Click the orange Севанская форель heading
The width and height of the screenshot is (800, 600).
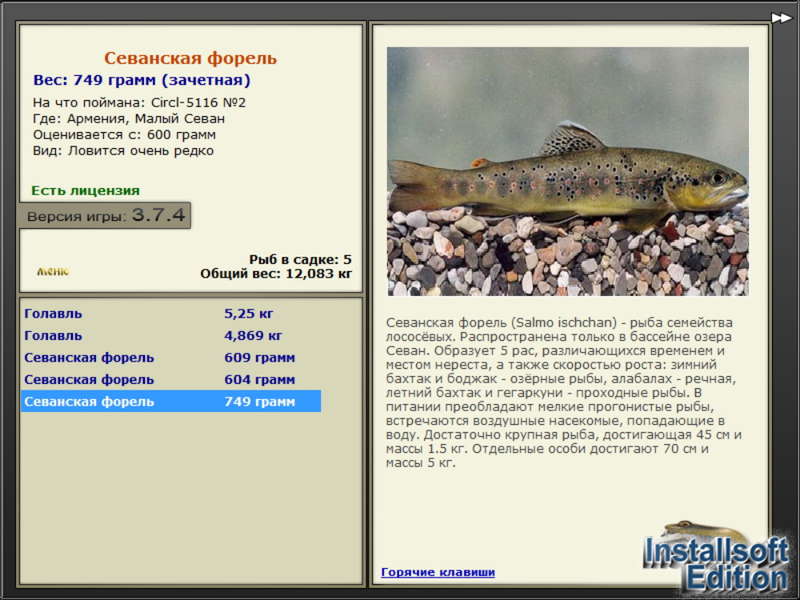point(190,58)
